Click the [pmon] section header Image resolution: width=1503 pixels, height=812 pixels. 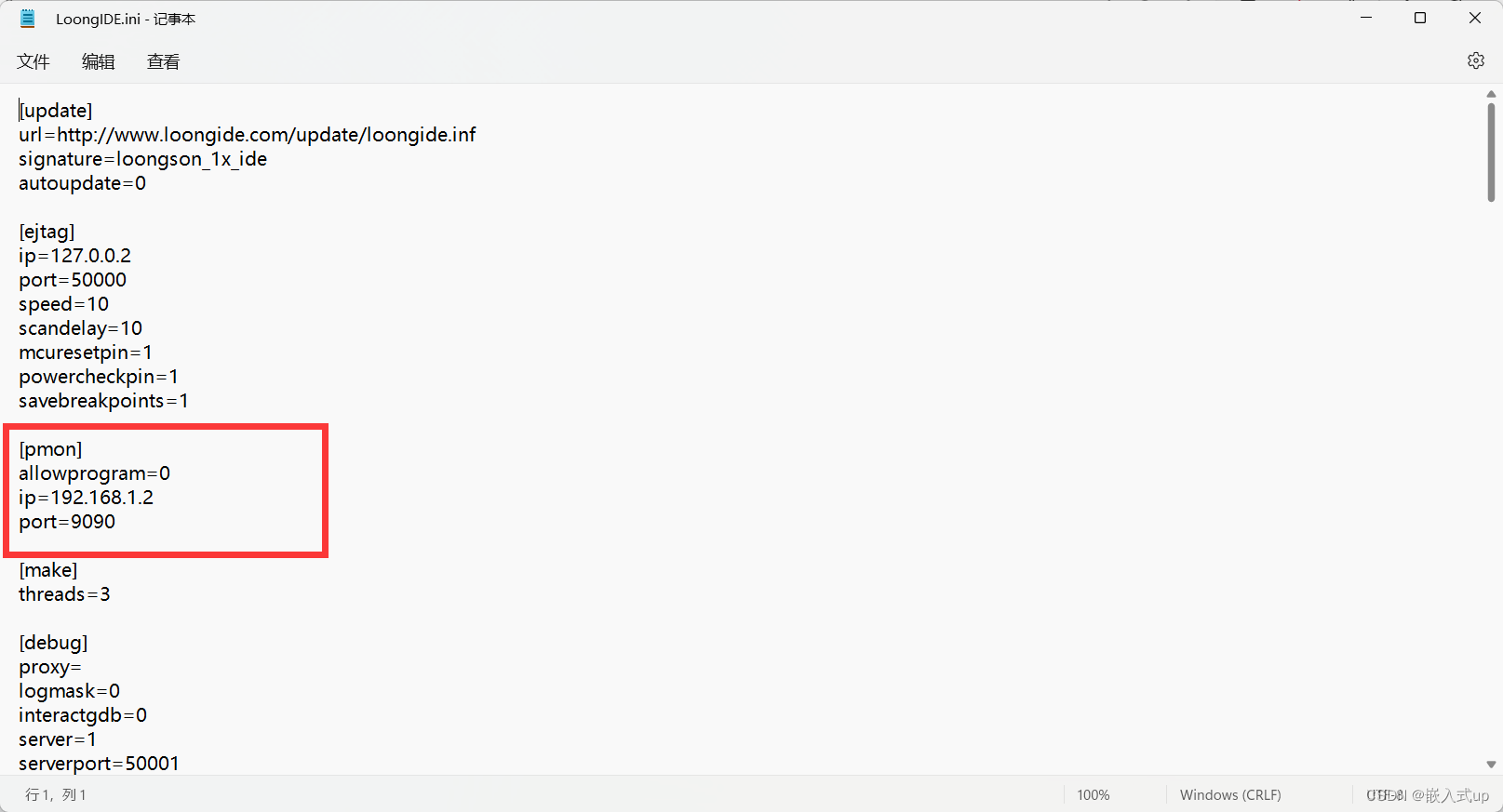[50, 449]
